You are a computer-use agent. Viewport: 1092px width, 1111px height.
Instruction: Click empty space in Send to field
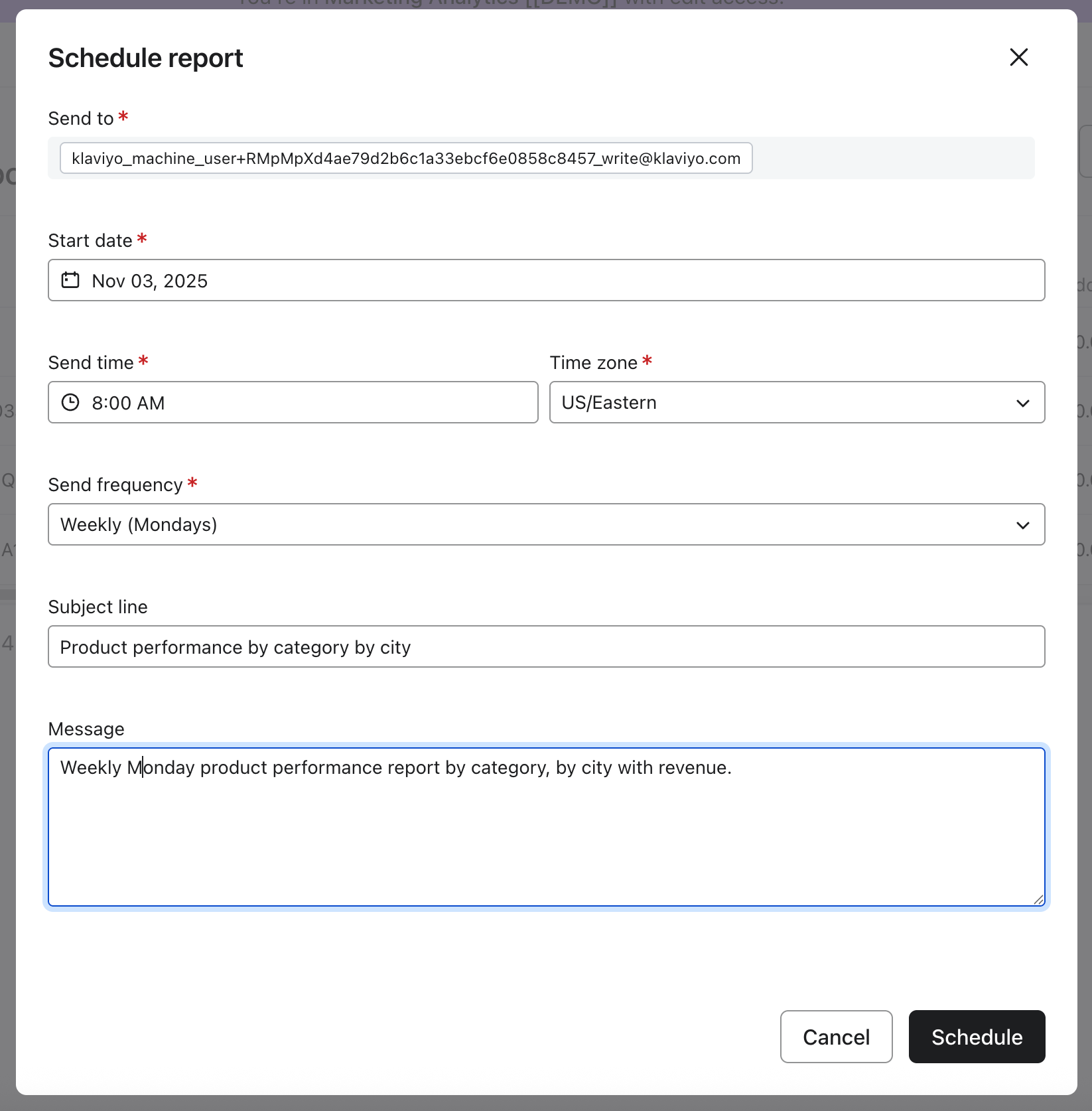point(892,159)
